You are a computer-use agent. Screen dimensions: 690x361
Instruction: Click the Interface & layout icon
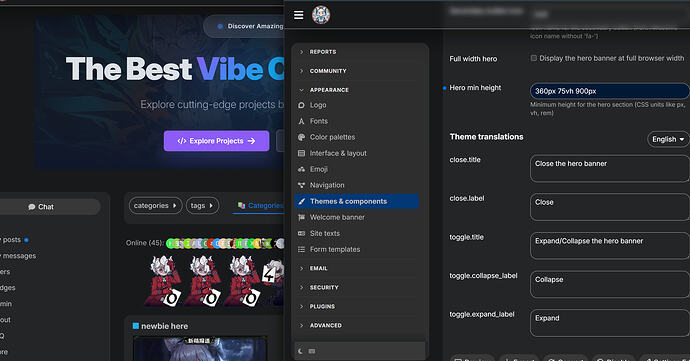[301, 153]
